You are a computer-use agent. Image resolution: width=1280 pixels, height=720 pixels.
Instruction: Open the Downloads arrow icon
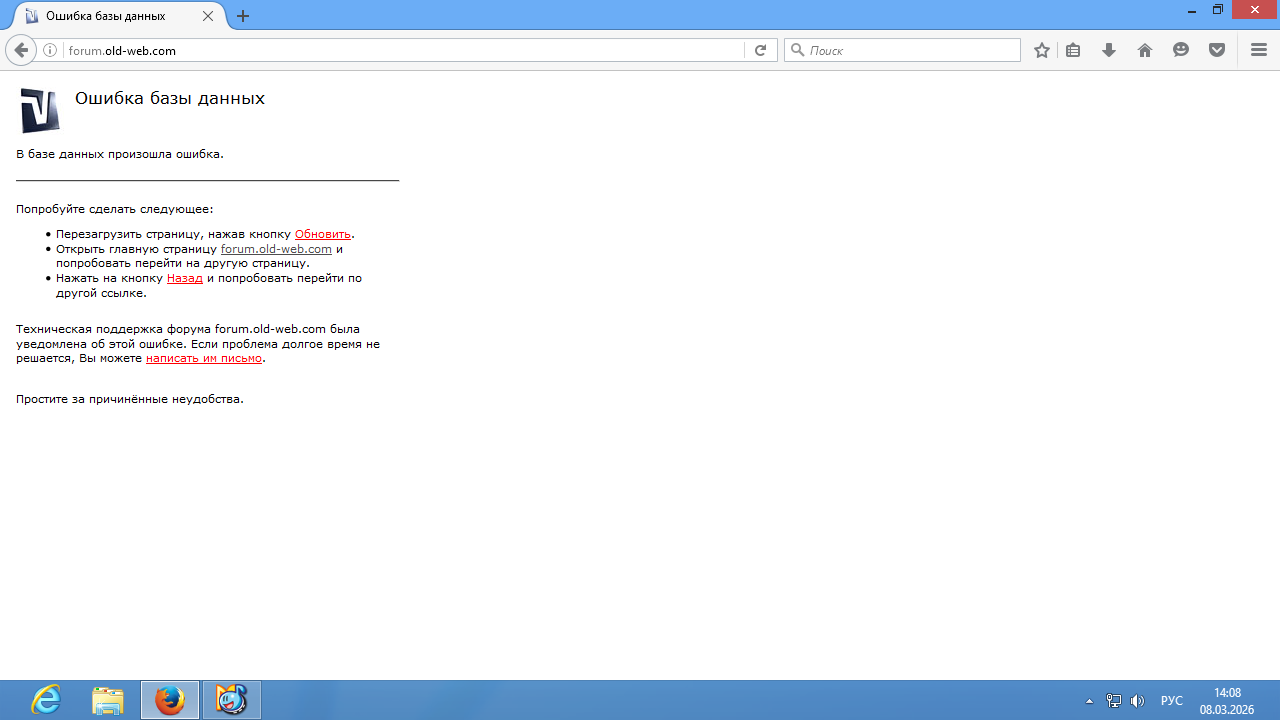tap(1109, 50)
